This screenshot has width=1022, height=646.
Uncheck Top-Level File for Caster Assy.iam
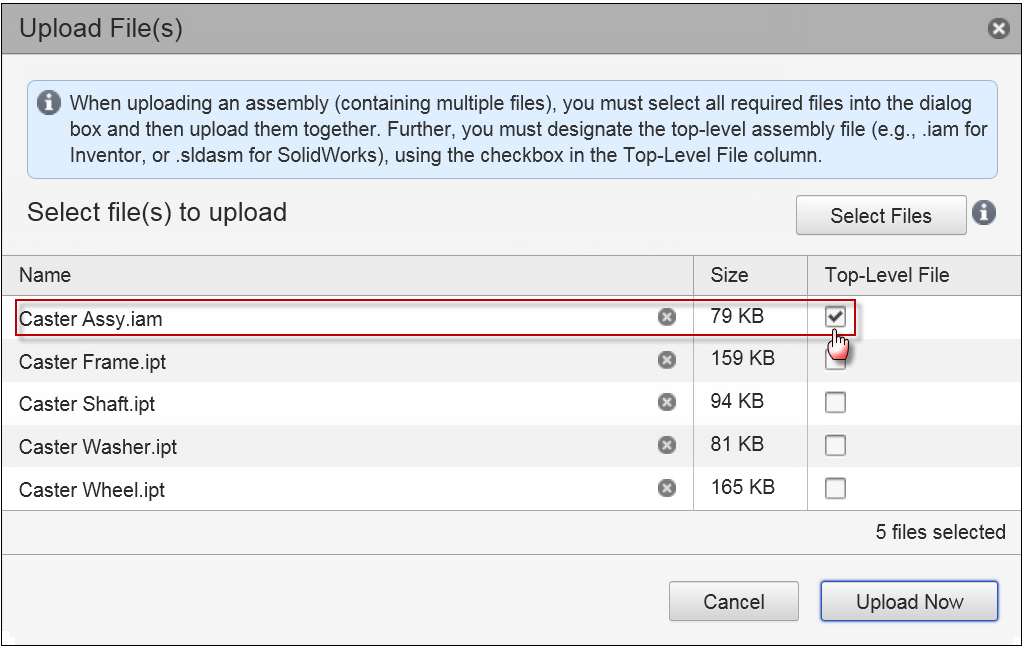[835, 317]
